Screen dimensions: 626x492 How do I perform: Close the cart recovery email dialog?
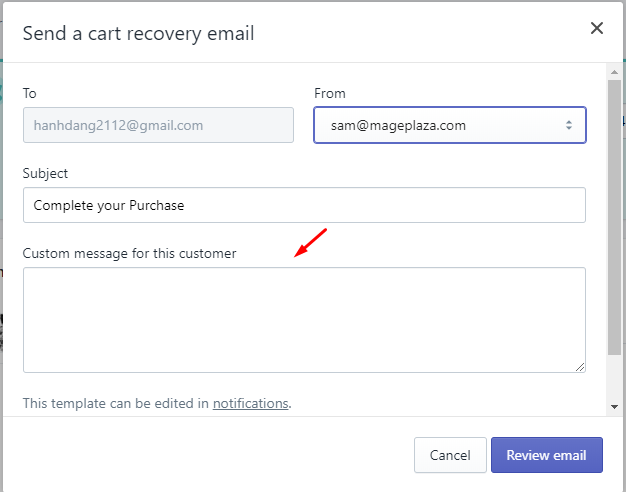point(596,28)
